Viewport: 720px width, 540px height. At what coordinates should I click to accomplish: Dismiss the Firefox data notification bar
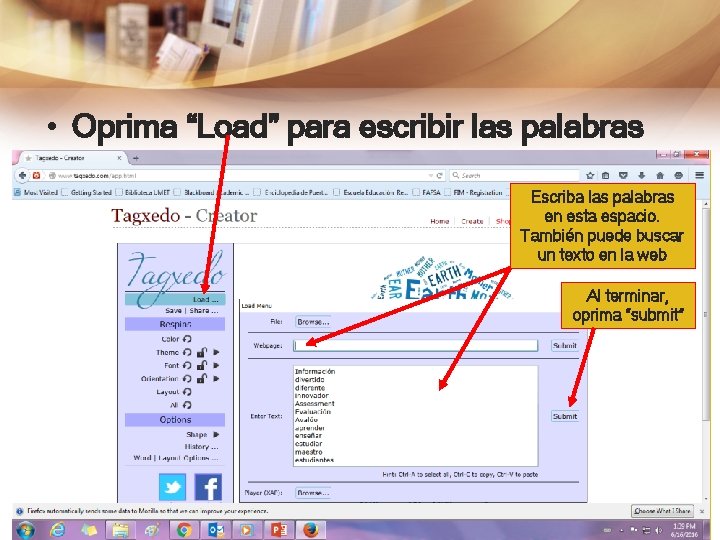[702, 511]
